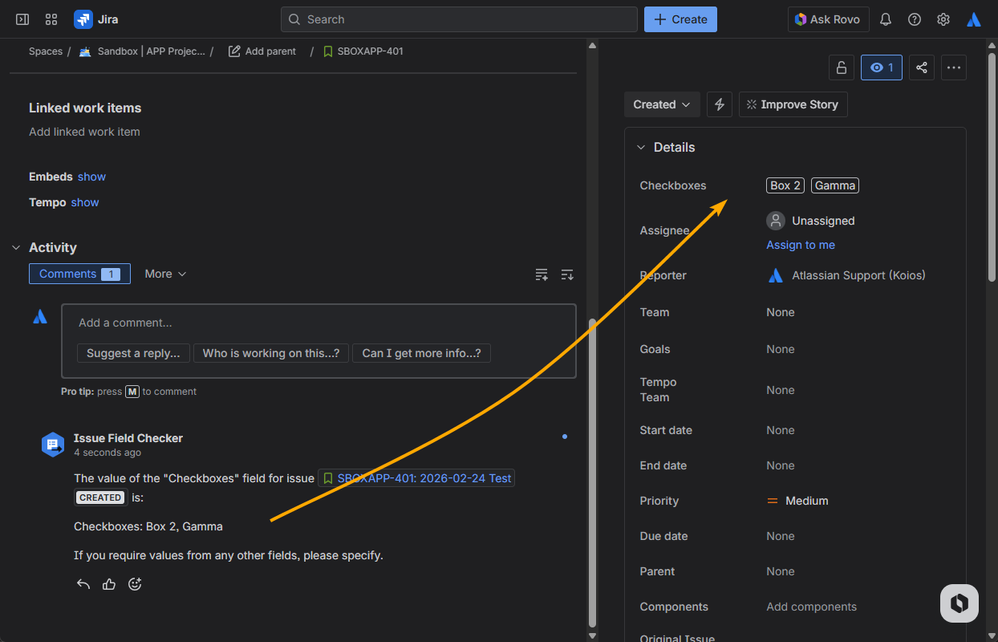Image resolution: width=998 pixels, height=642 pixels.
Task: Click the unread blue dot on comment
Action: (565, 436)
